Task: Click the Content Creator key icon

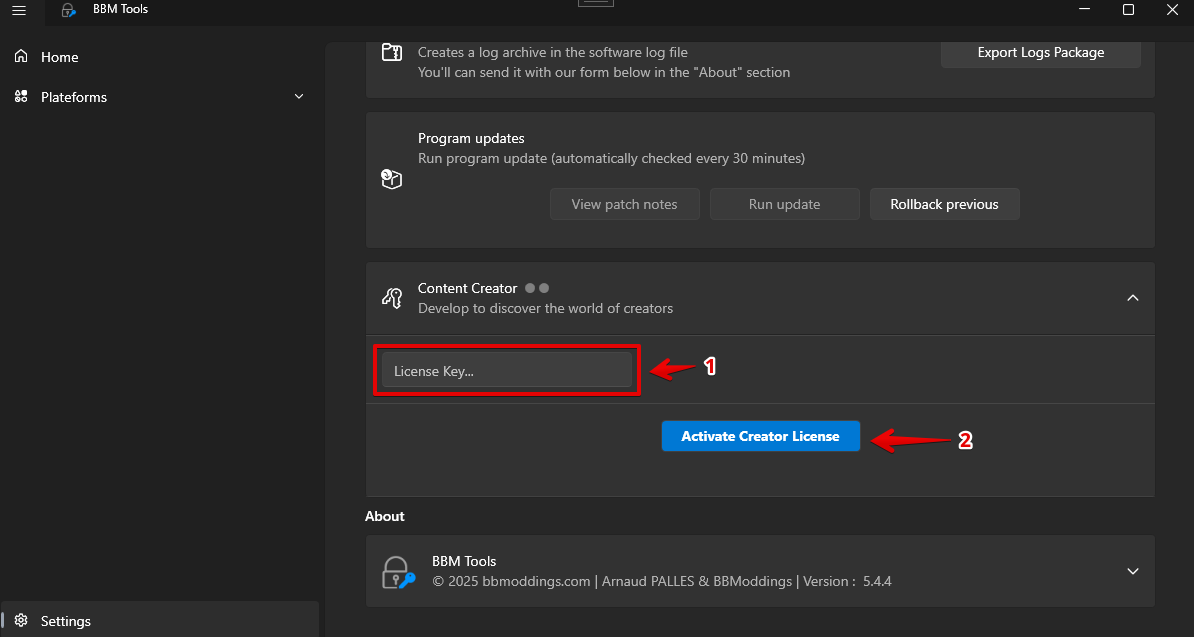Action: click(x=392, y=298)
